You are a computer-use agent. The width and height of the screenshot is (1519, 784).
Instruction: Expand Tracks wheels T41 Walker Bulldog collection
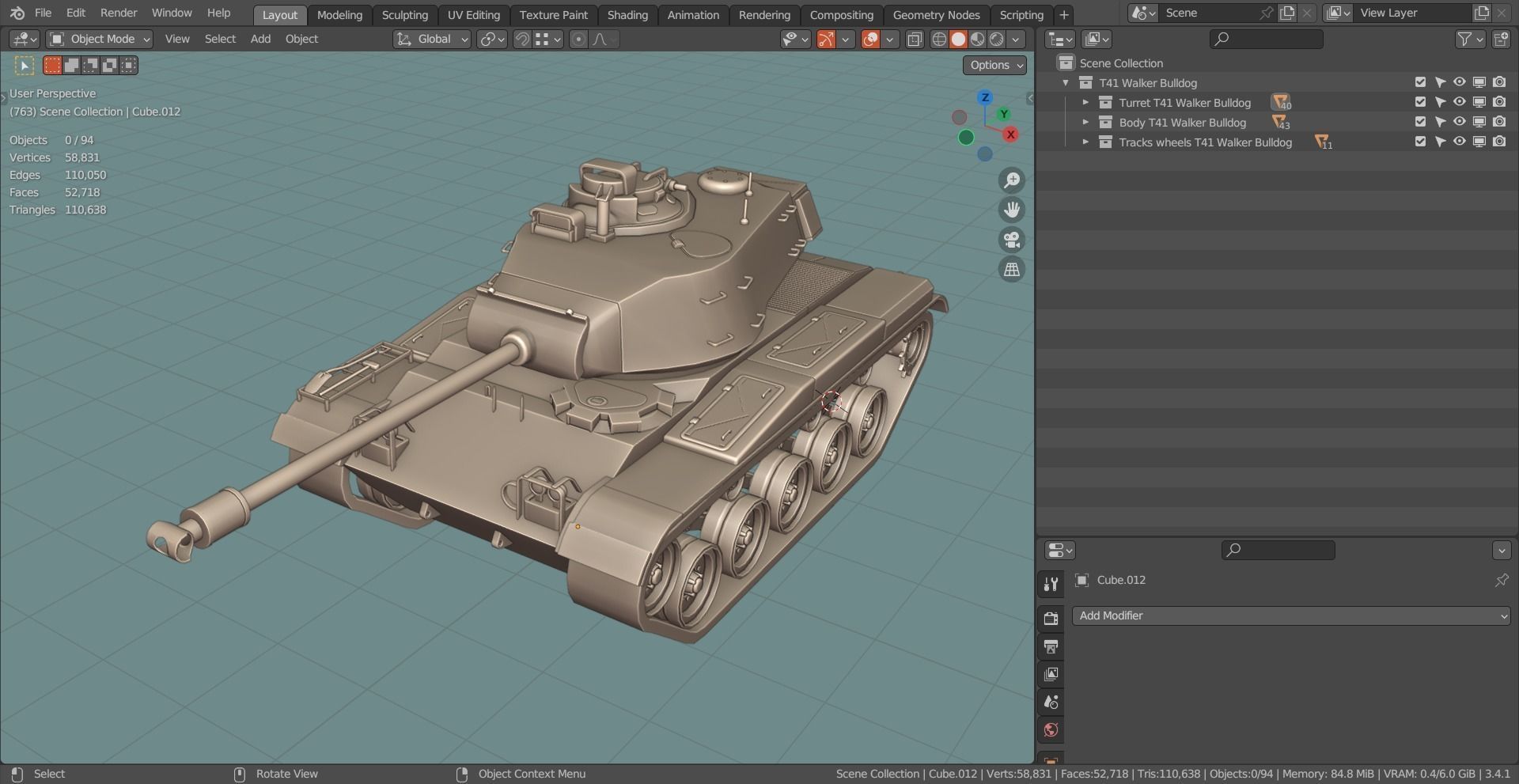(1085, 142)
